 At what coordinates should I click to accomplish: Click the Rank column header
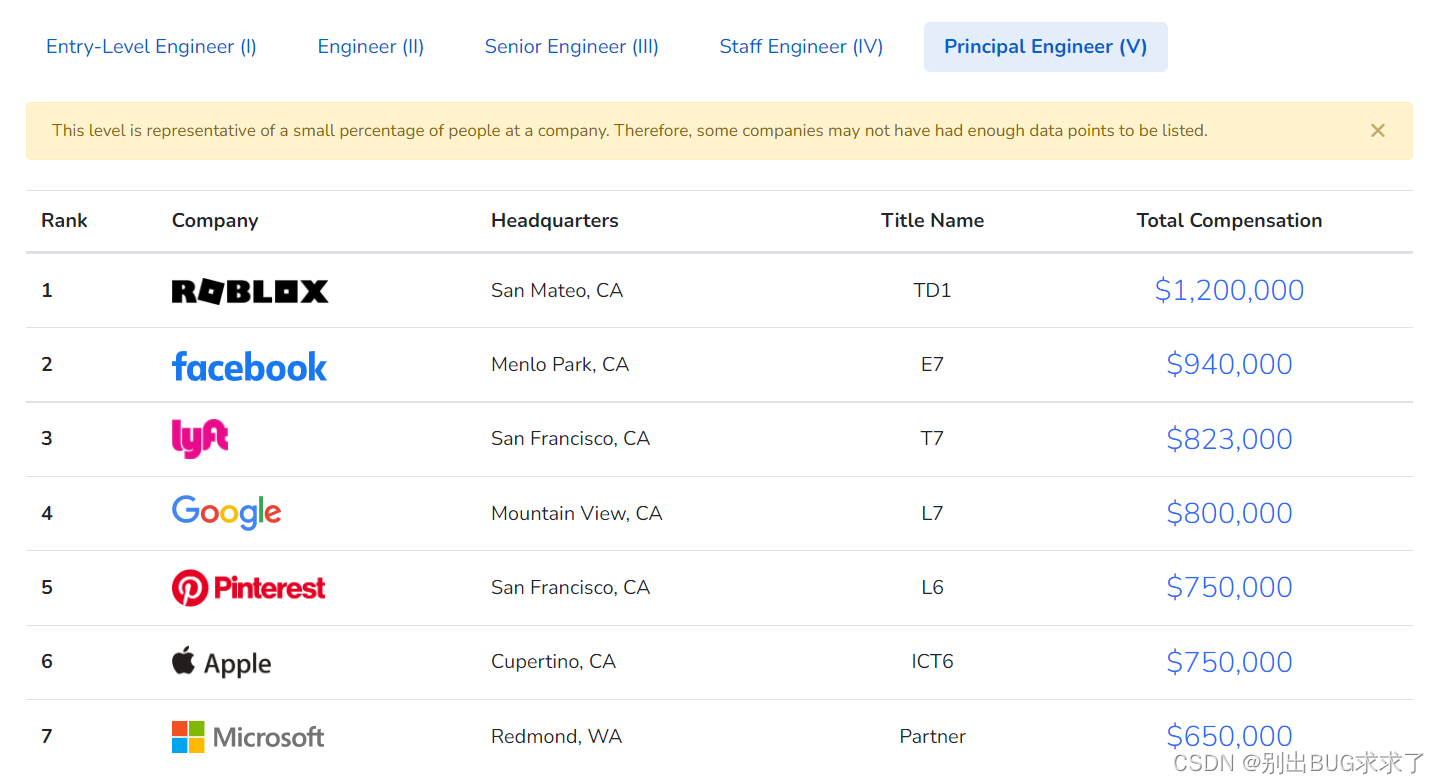click(x=64, y=221)
